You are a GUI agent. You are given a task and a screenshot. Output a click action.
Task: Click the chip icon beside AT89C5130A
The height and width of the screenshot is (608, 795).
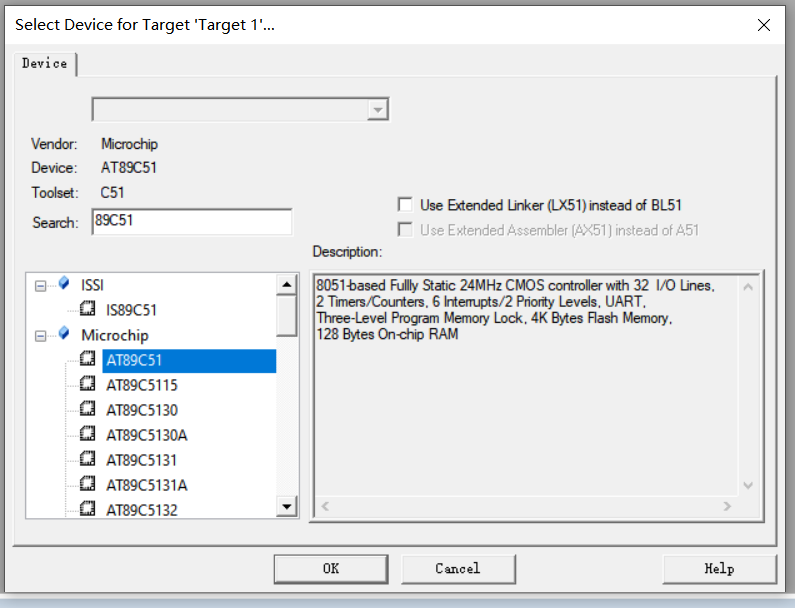pyautogui.click(x=88, y=434)
